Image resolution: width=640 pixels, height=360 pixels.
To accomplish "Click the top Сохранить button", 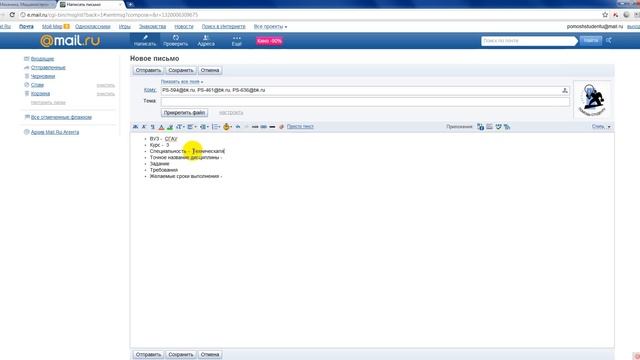I will coord(181,70).
